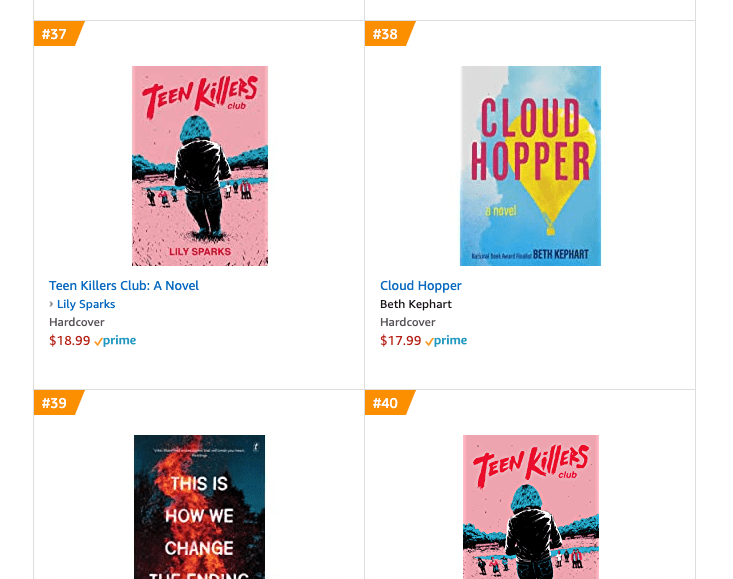
Task: Expand the chevron beside Lily Sparks
Action: tap(51, 304)
